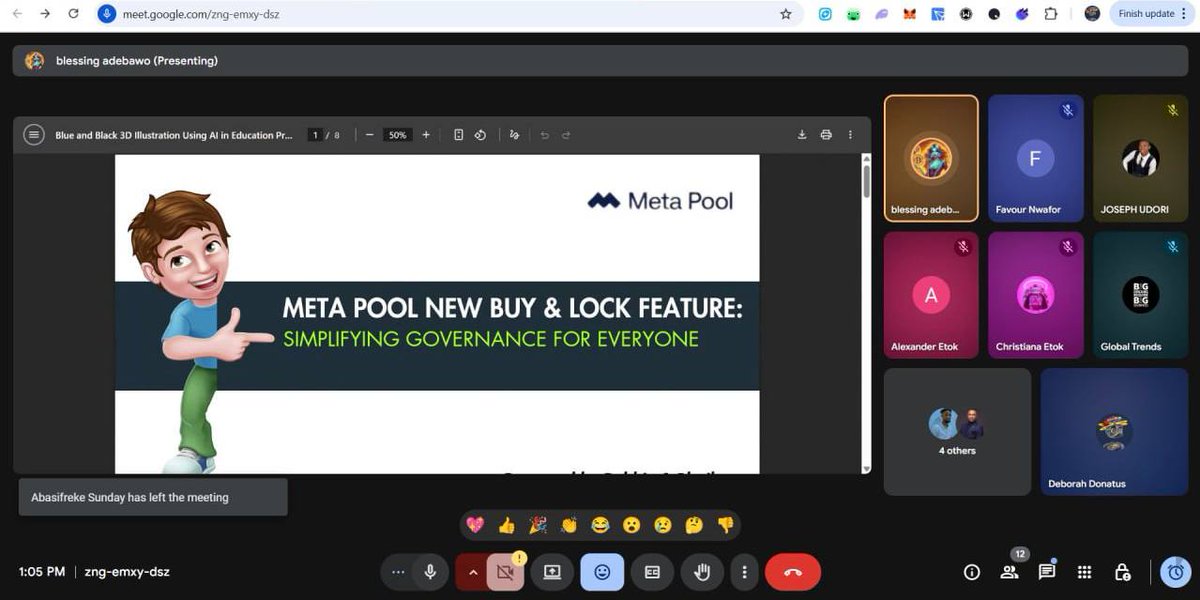Raise your hand
The width and height of the screenshot is (1200, 600).
[x=702, y=572]
